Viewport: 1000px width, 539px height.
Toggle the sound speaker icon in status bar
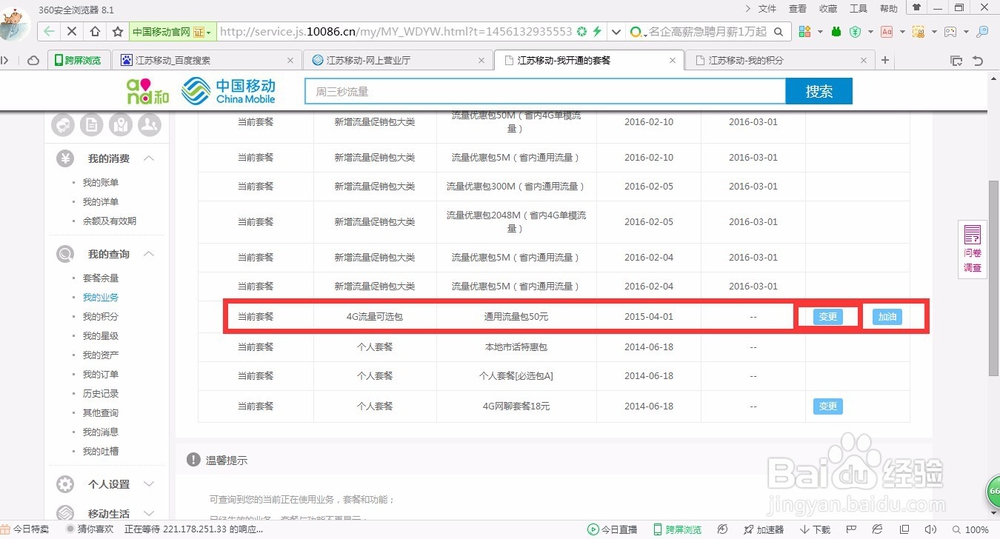tap(930, 529)
